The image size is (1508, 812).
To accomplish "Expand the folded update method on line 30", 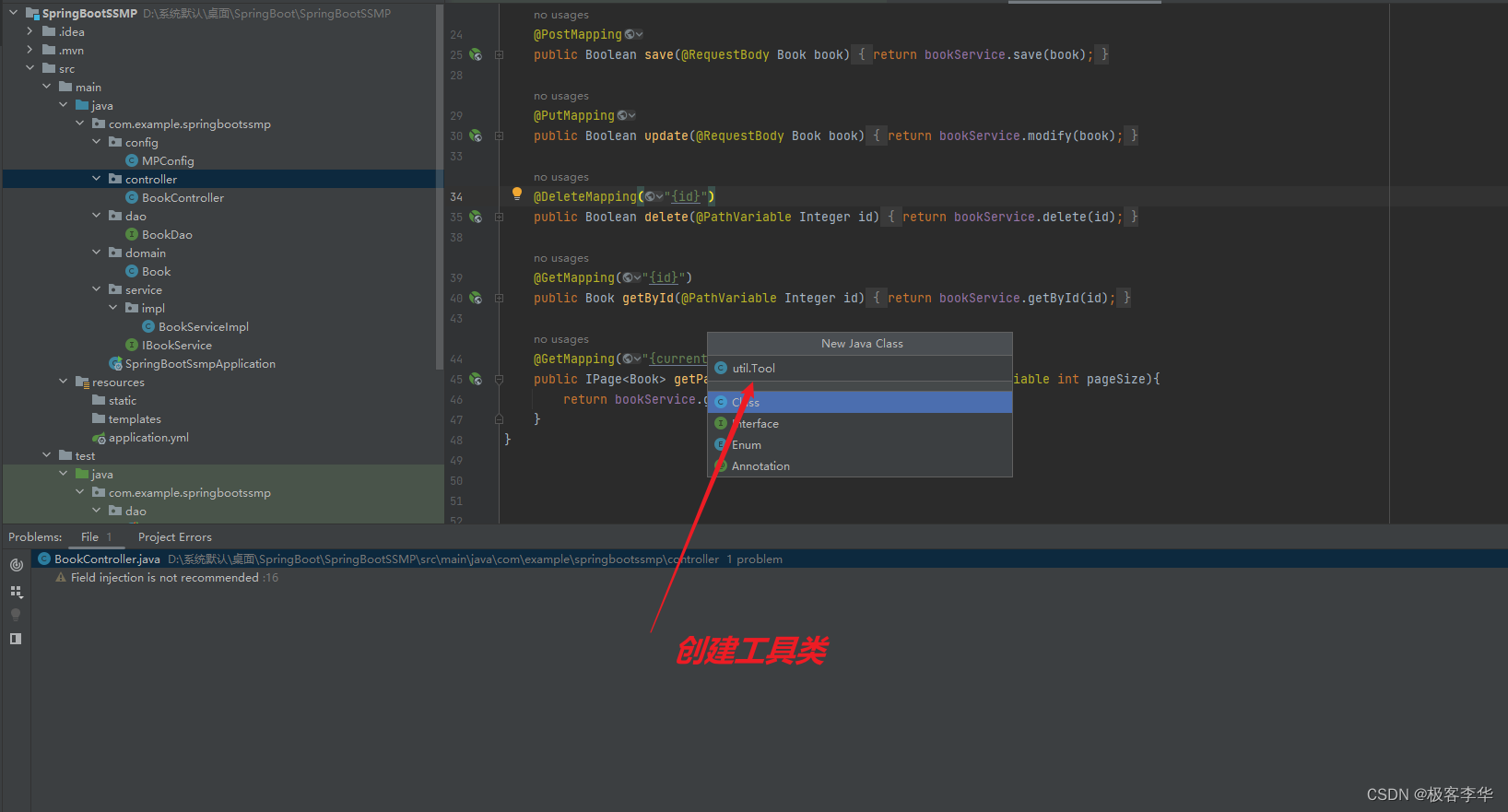I will coord(499,135).
